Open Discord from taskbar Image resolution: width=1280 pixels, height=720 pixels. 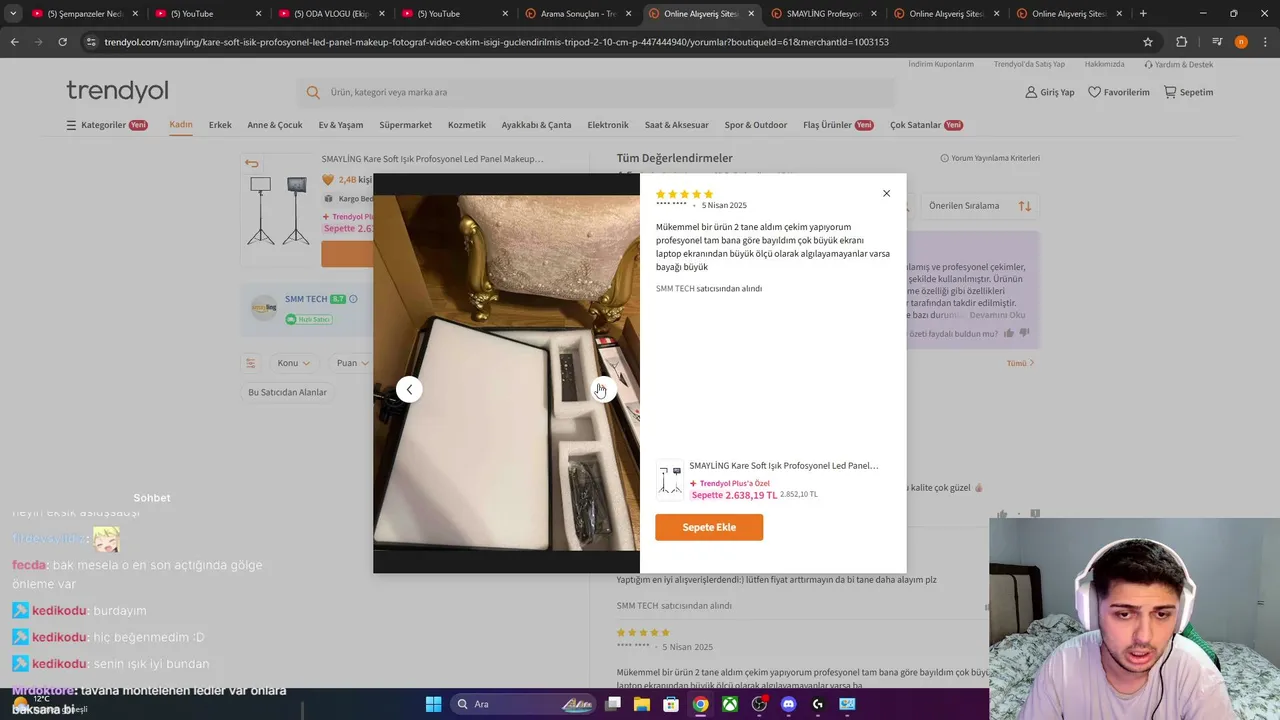tap(788, 704)
